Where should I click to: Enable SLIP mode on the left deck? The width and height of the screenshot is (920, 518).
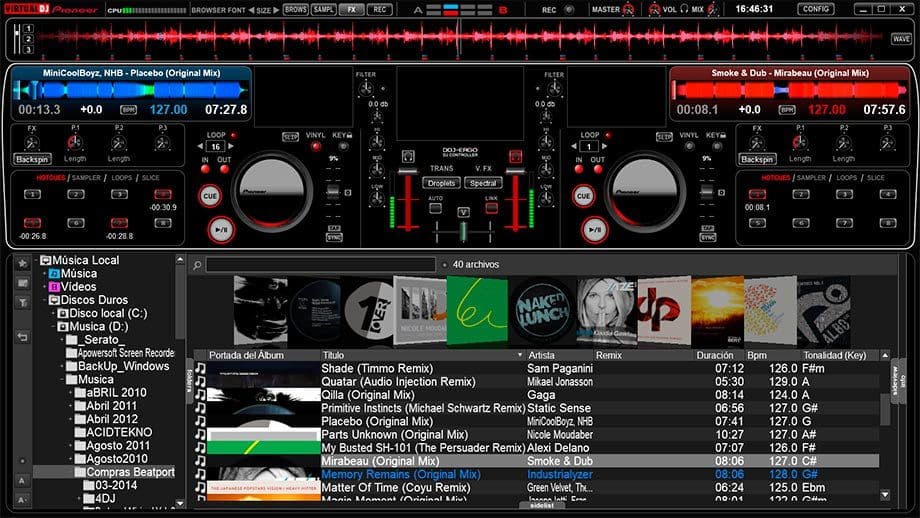(290, 137)
